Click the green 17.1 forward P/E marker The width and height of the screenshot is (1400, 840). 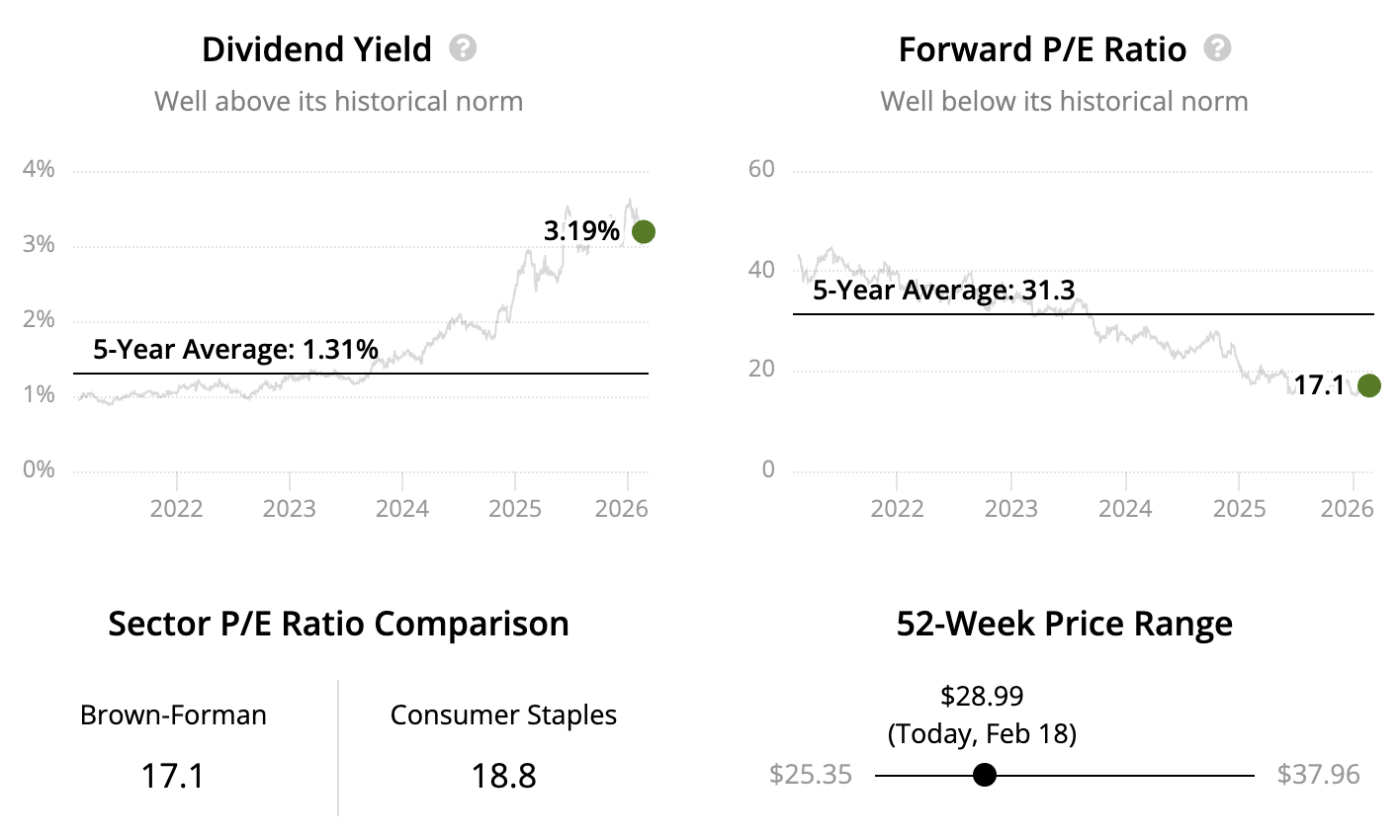(x=1368, y=385)
